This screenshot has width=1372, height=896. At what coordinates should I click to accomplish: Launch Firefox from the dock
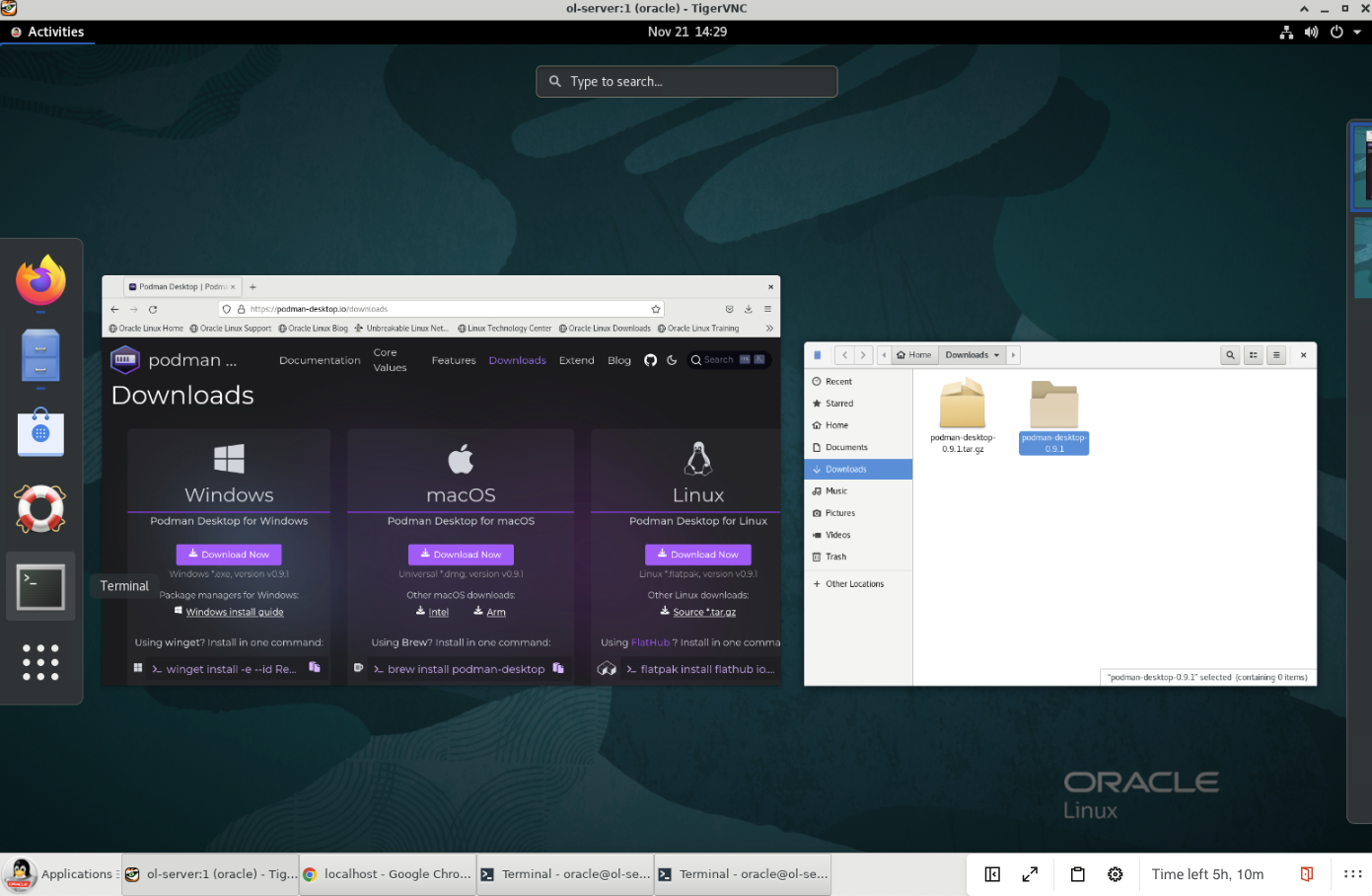(x=40, y=281)
